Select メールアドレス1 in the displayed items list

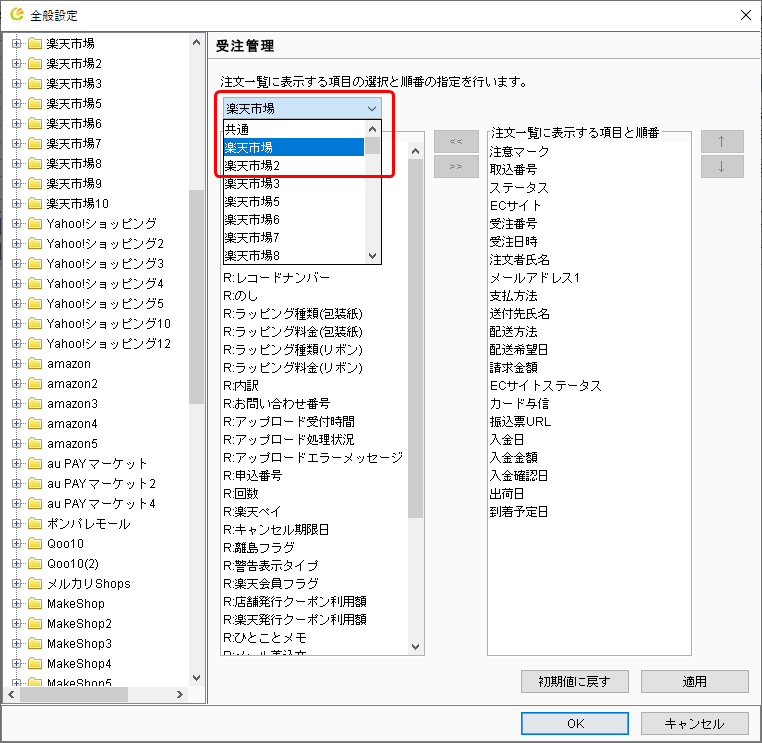click(535, 277)
